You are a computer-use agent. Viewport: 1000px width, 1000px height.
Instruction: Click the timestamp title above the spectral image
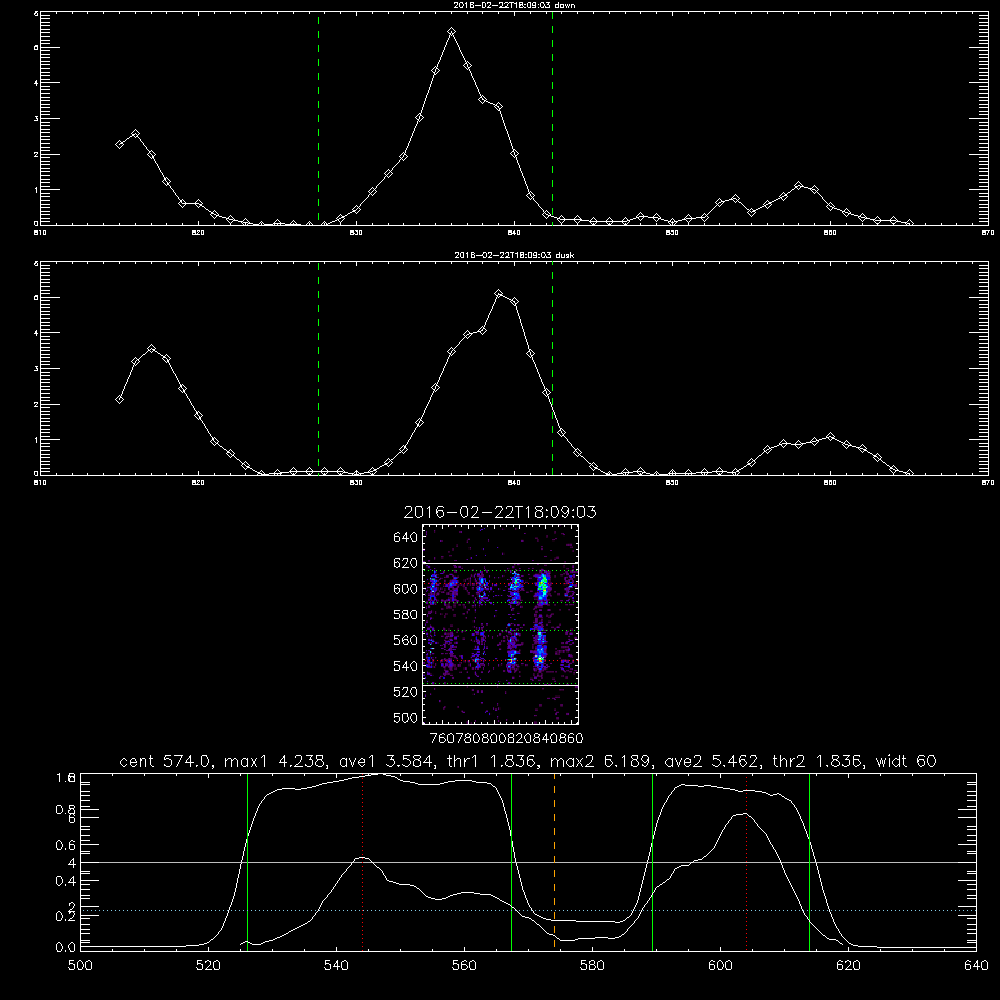coord(500,512)
